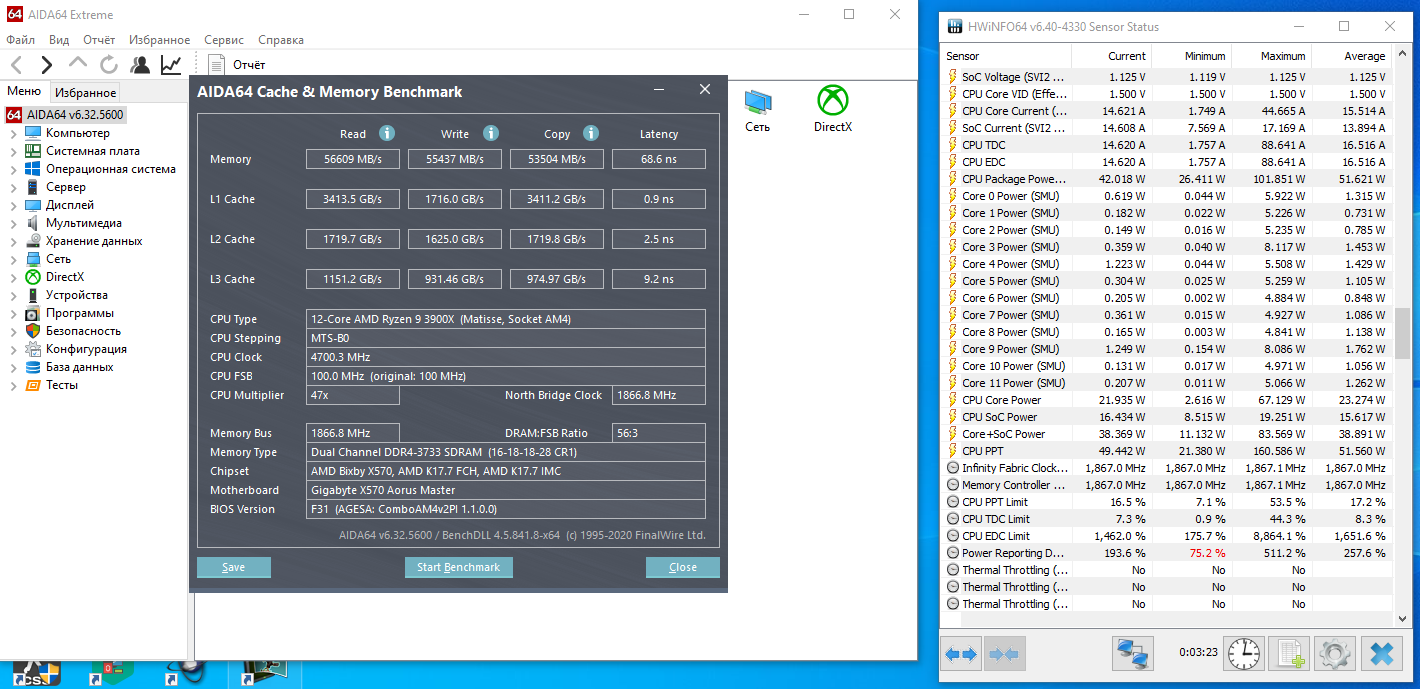
Task: Switch to the Избранное sidebar tab
Action: [85, 92]
